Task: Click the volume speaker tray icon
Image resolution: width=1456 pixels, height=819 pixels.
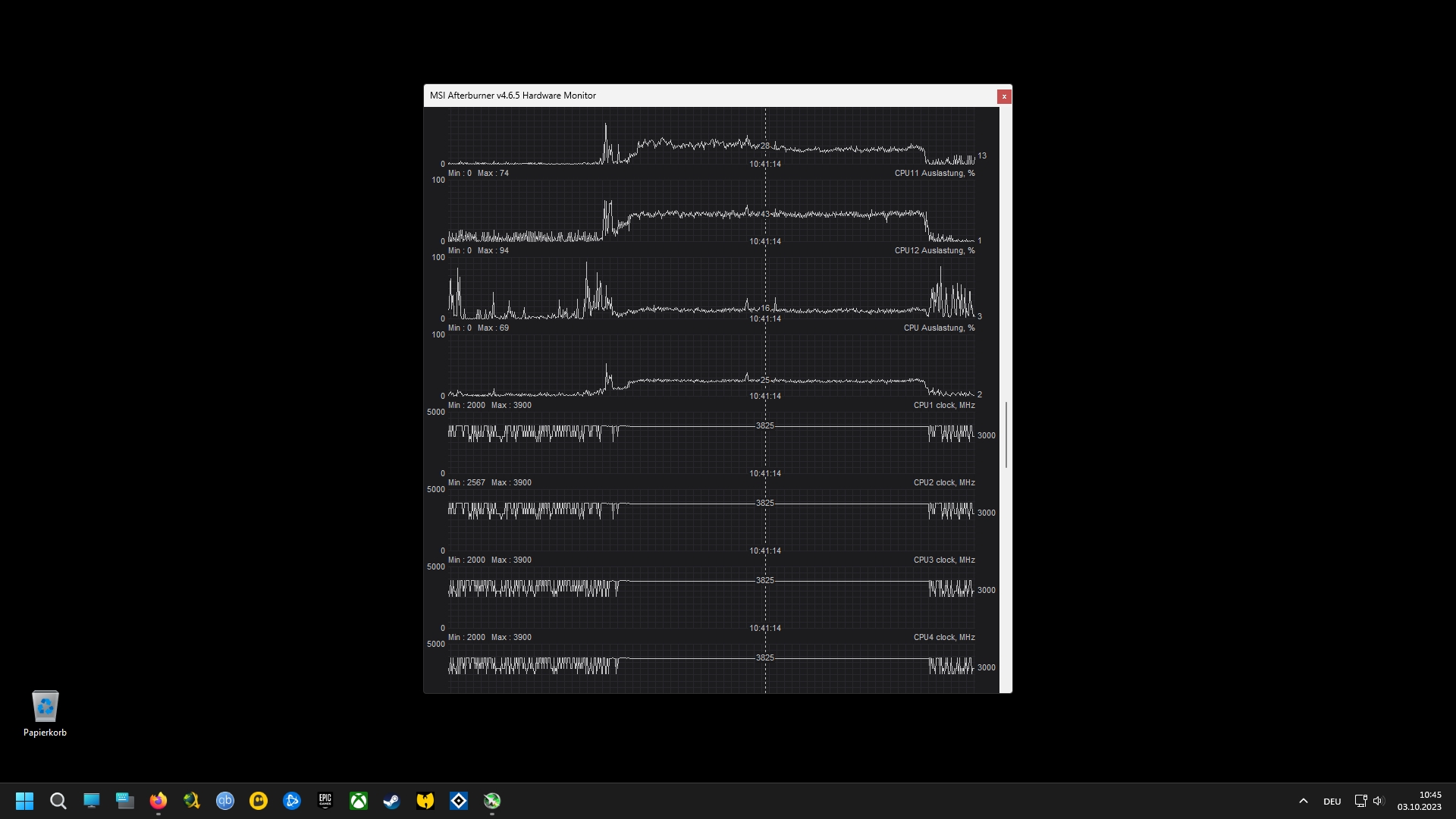Action: click(x=1378, y=801)
